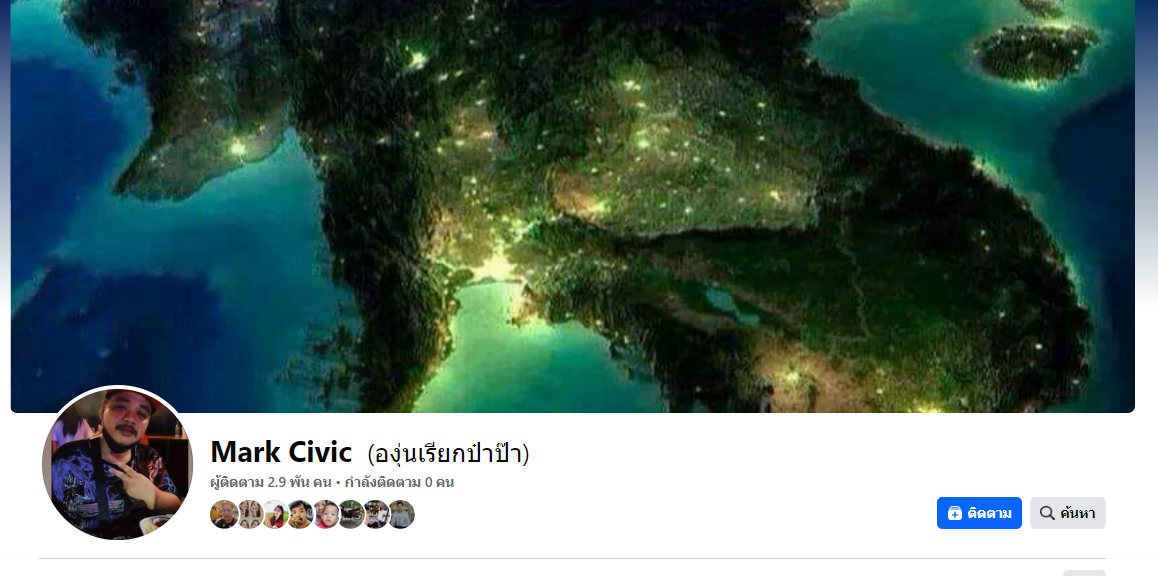Viewport: 1158px width, 576px height.
Task: Click the nickname text in parentheses
Action: [448, 453]
